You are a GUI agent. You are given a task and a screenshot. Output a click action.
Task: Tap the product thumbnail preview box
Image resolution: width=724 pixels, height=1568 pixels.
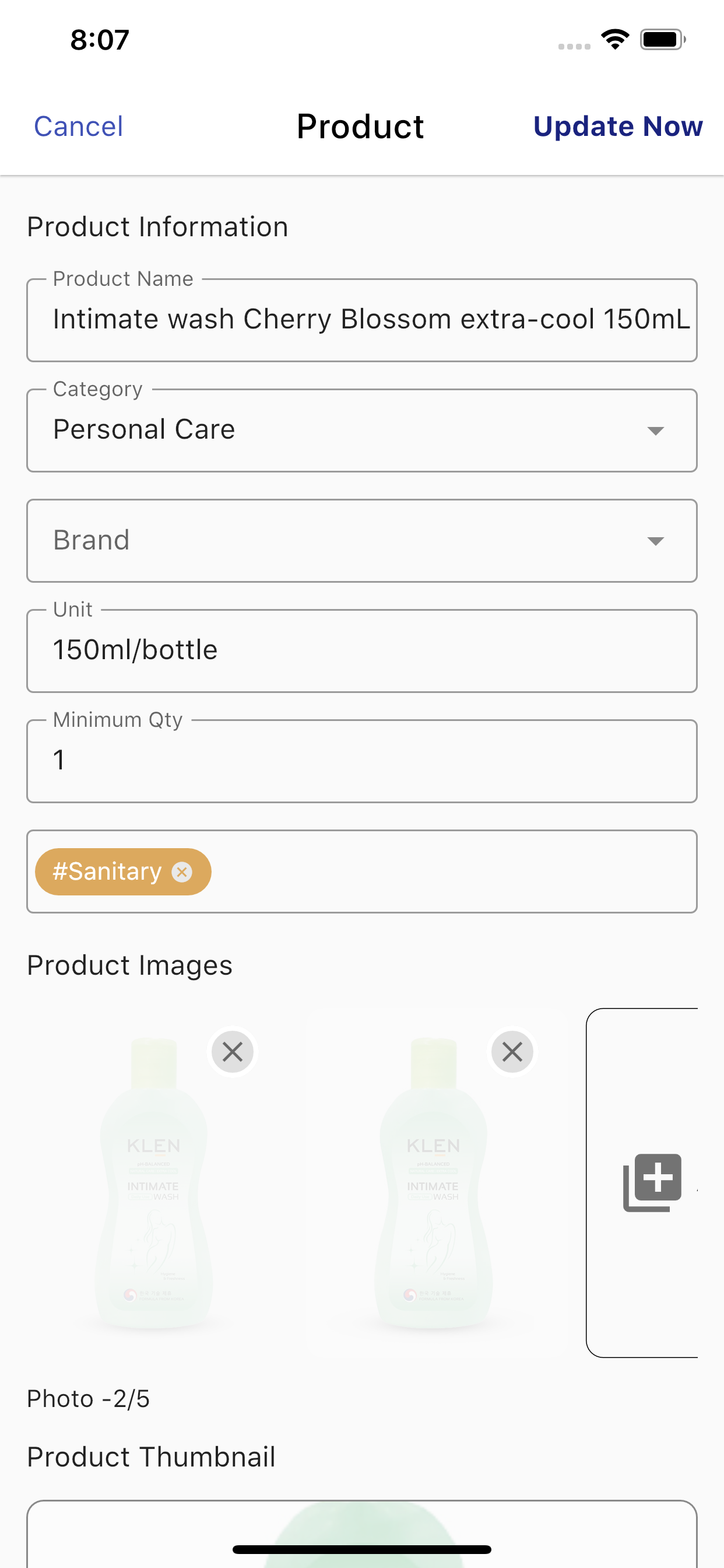361,1534
